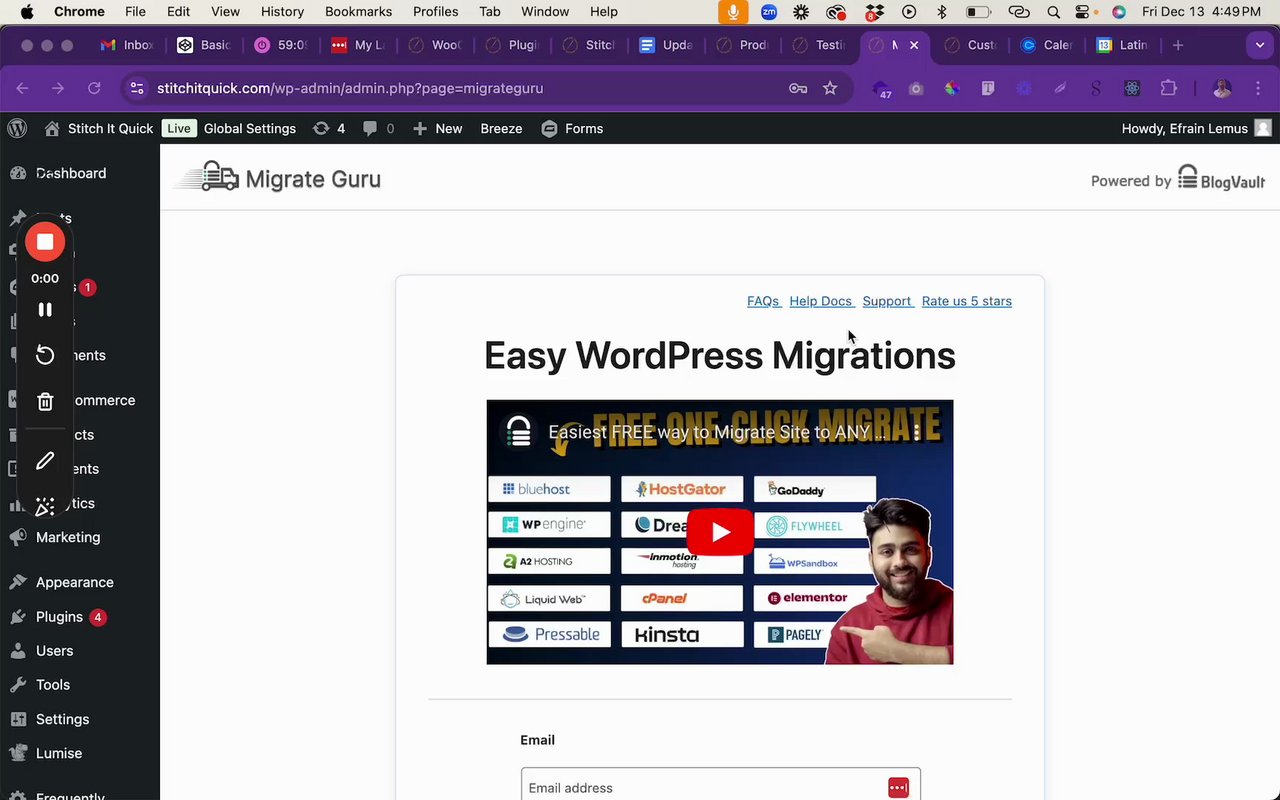Open the Chrome profile avatar
This screenshot has height=800, width=1280.
pyautogui.click(x=1222, y=88)
